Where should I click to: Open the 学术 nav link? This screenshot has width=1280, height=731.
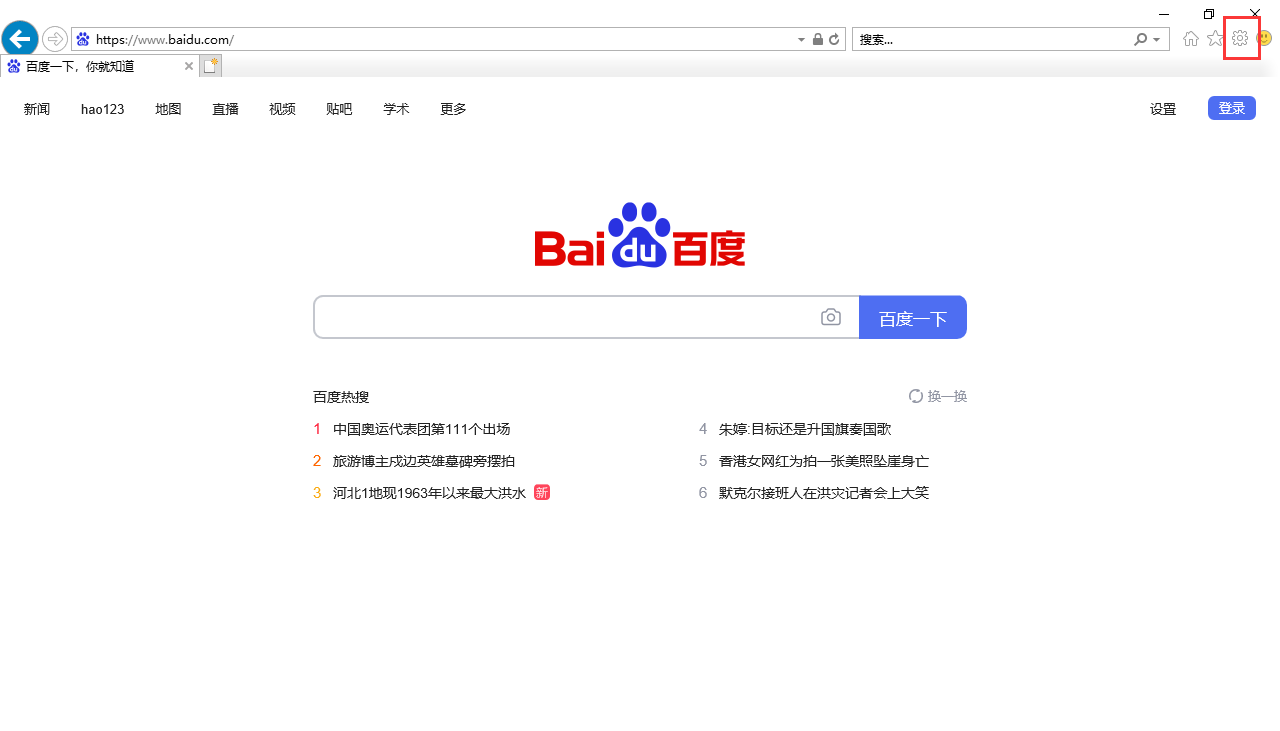397,109
